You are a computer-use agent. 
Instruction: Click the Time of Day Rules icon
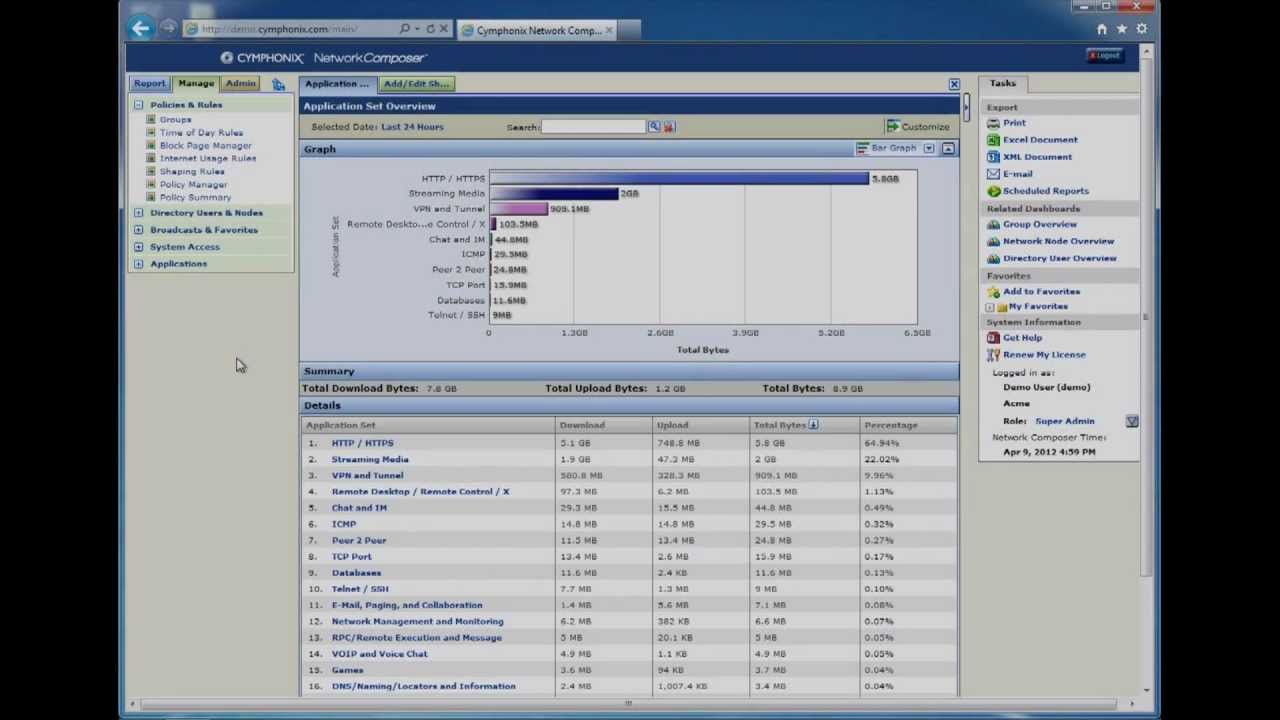(151, 132)
